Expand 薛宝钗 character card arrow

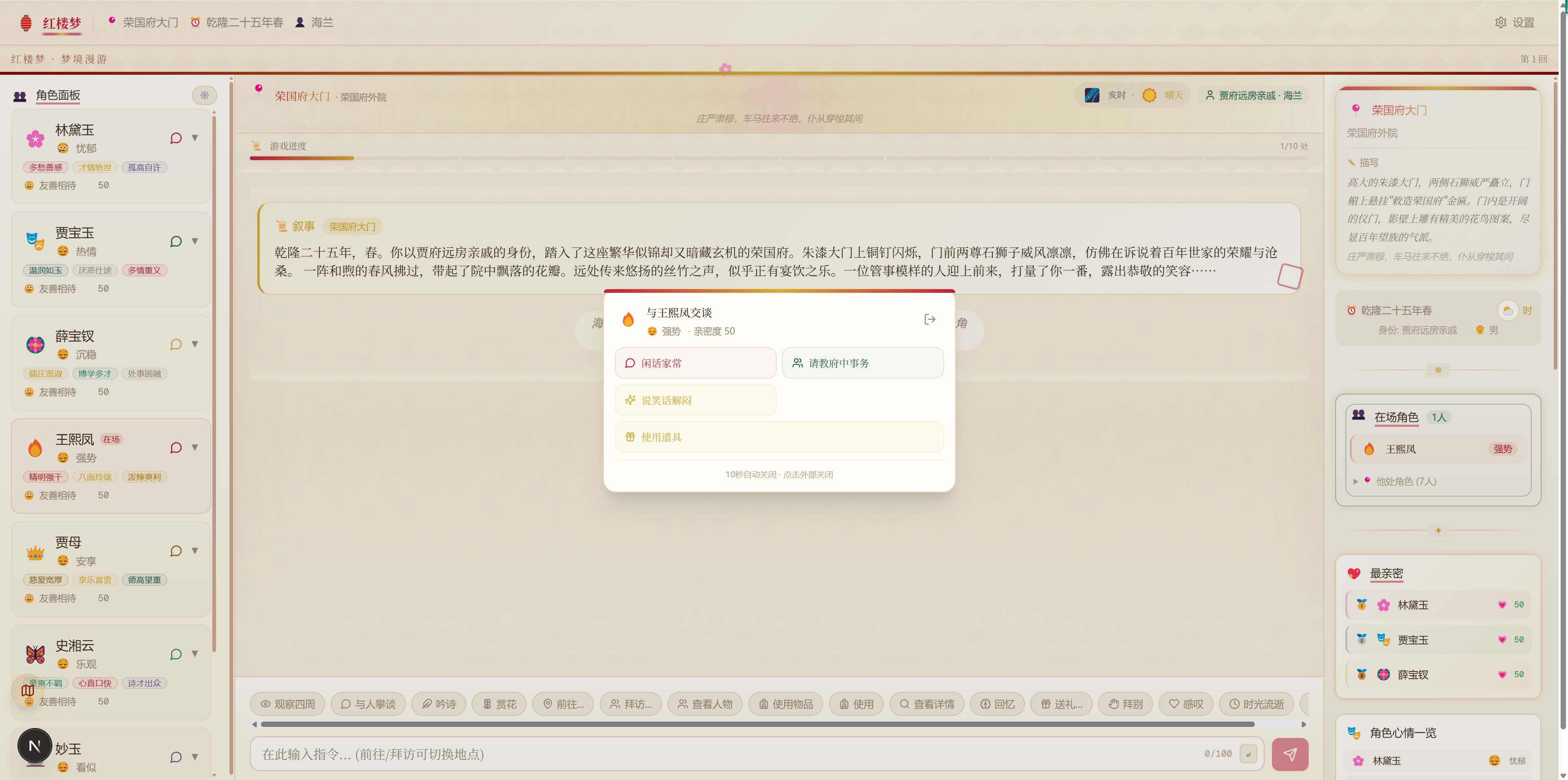click(x=195, y=345)
